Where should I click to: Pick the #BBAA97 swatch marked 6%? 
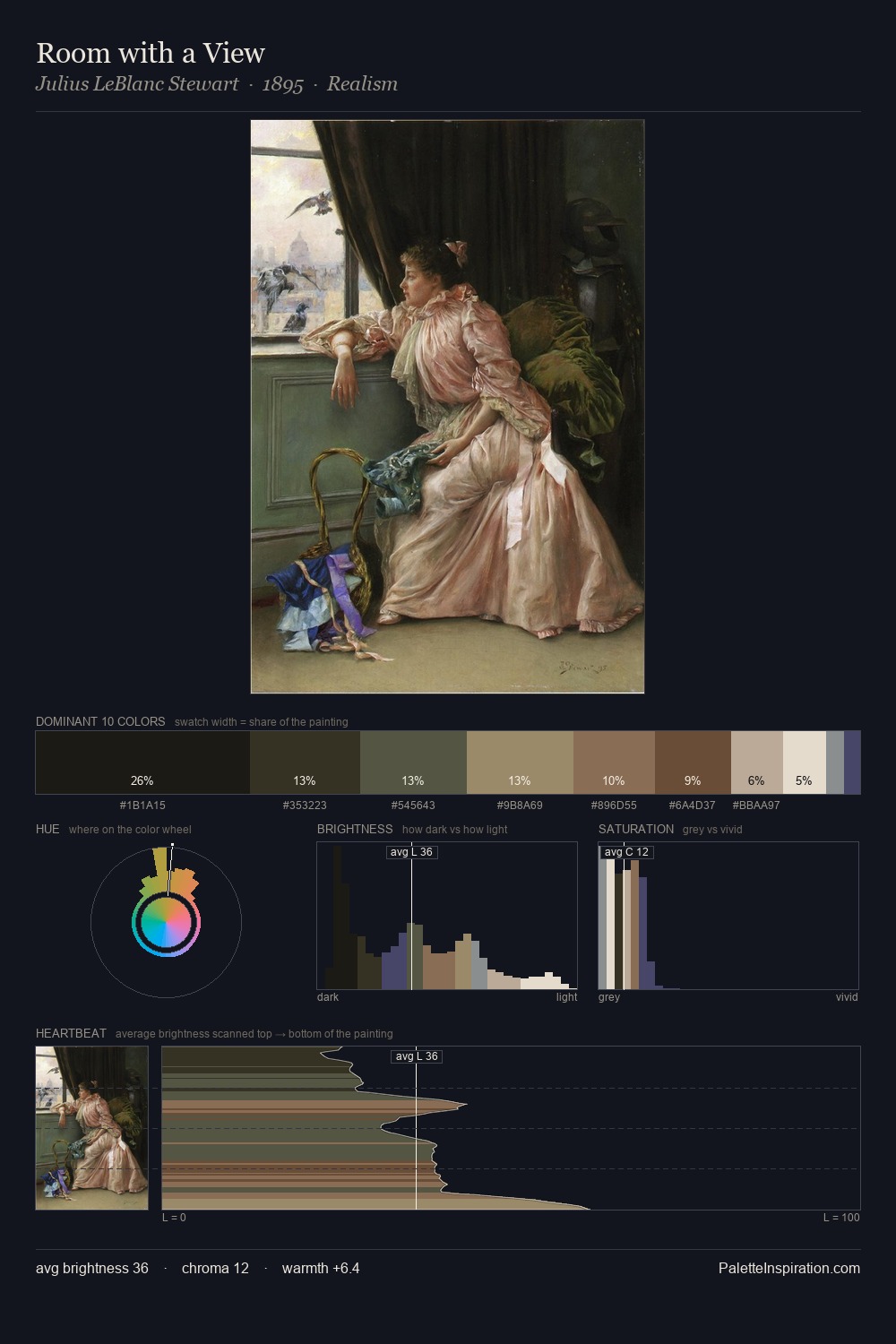tap(757, 762)
